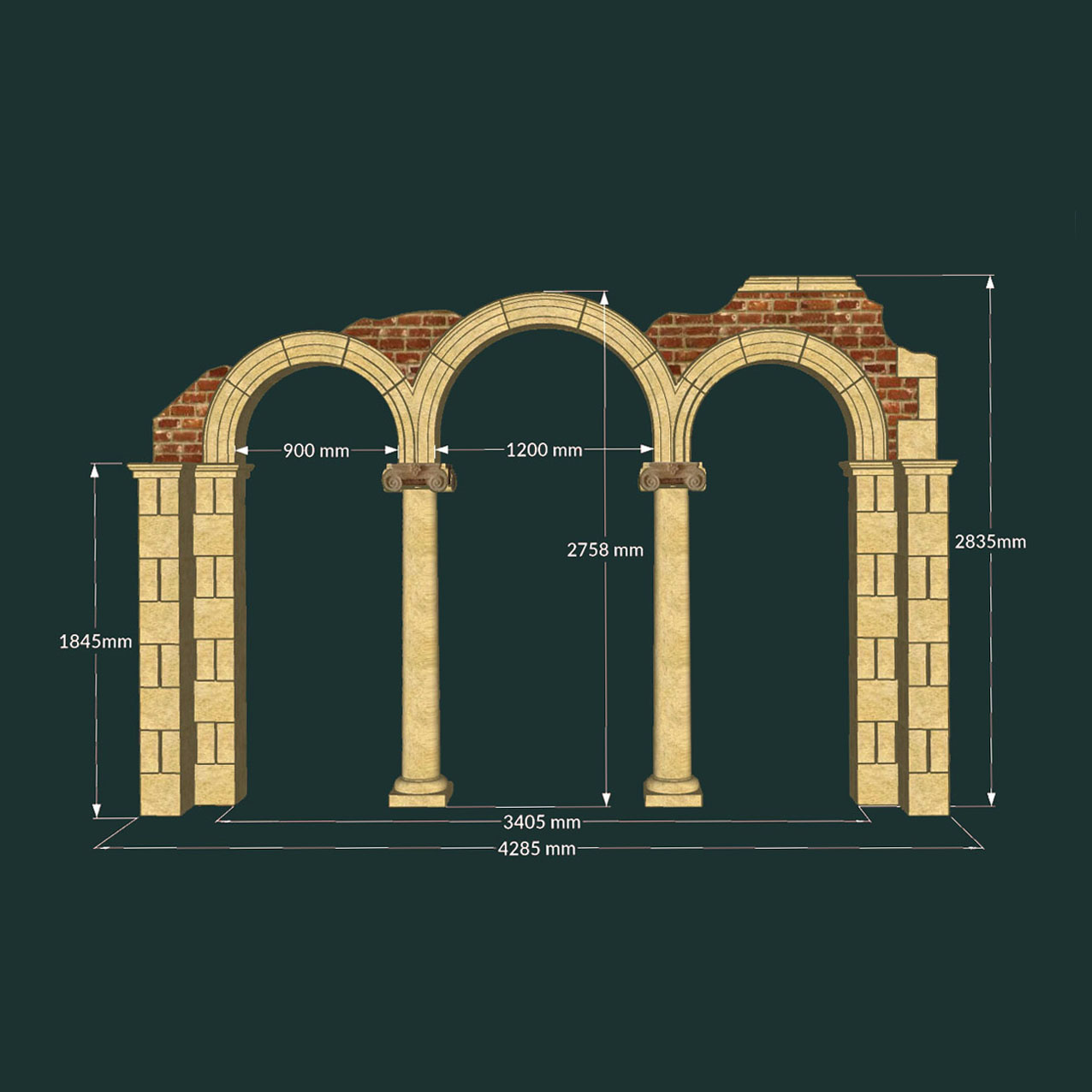Select the tall center arch top
This screenshot has width=1092, height=1092.
pyautogui.click(x=543, y=312)
